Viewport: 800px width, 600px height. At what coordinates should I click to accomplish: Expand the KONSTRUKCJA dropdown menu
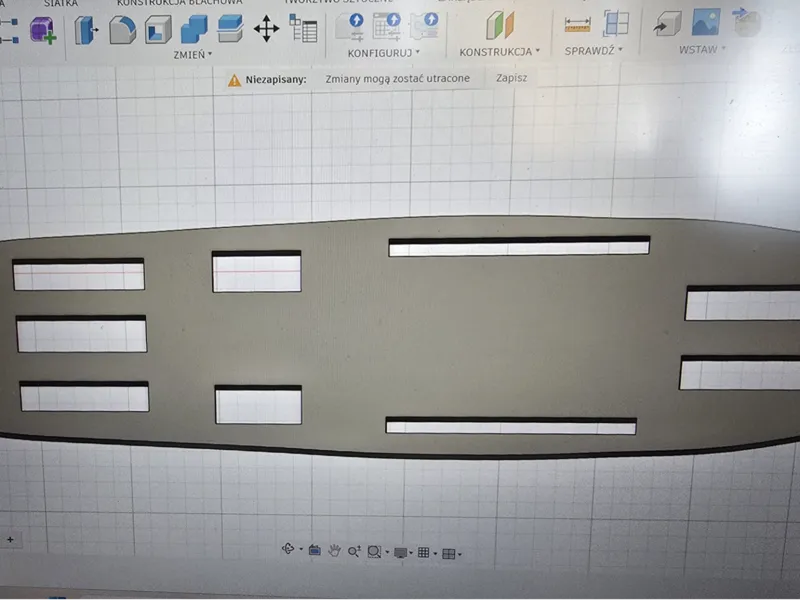[499, 52]
